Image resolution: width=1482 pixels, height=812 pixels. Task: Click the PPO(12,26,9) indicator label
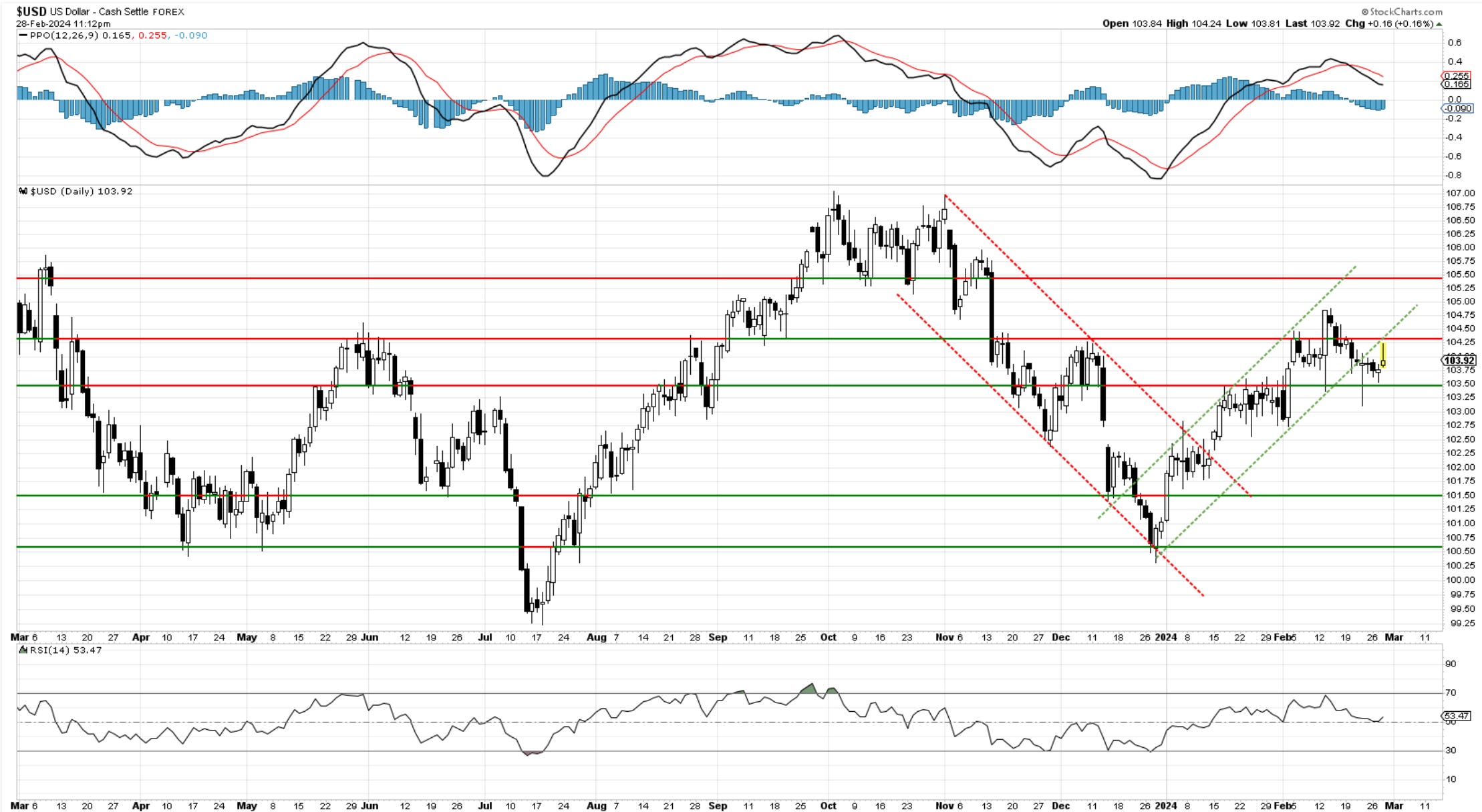click(64, 35)
